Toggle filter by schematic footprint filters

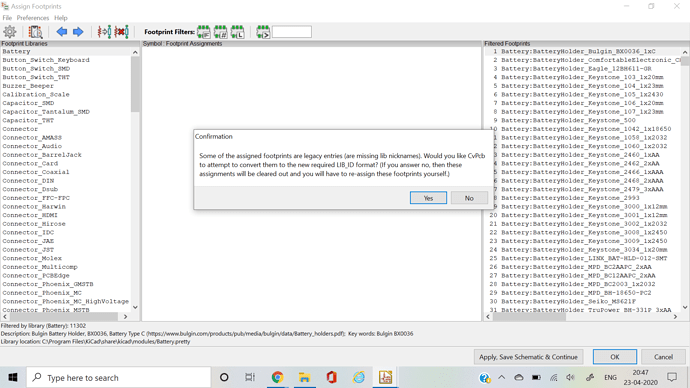tap(203, 32)
